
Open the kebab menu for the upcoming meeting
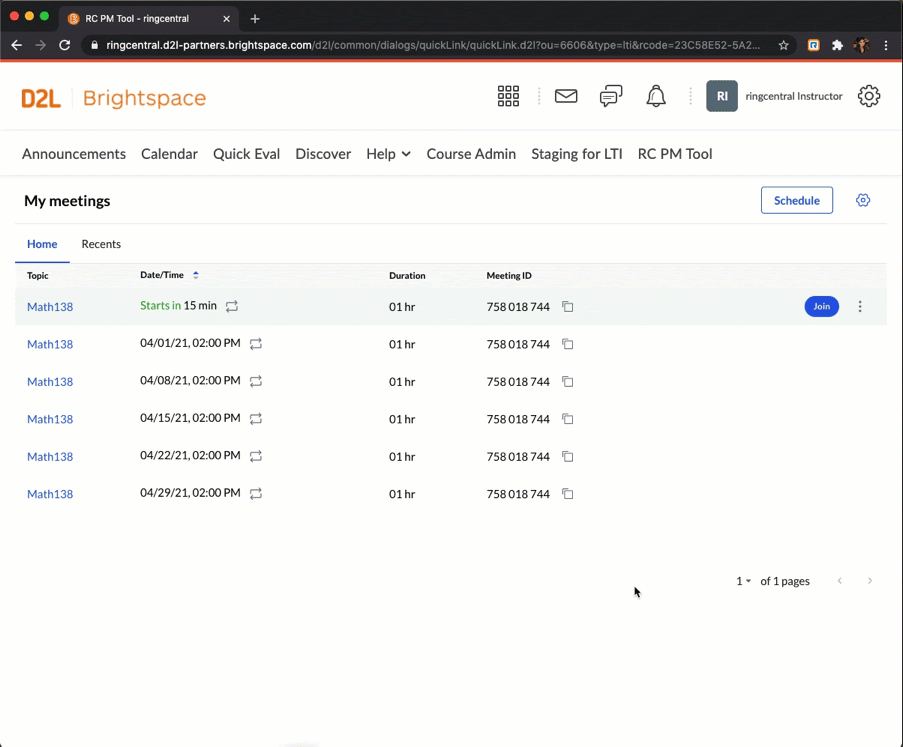pos(860,307)
